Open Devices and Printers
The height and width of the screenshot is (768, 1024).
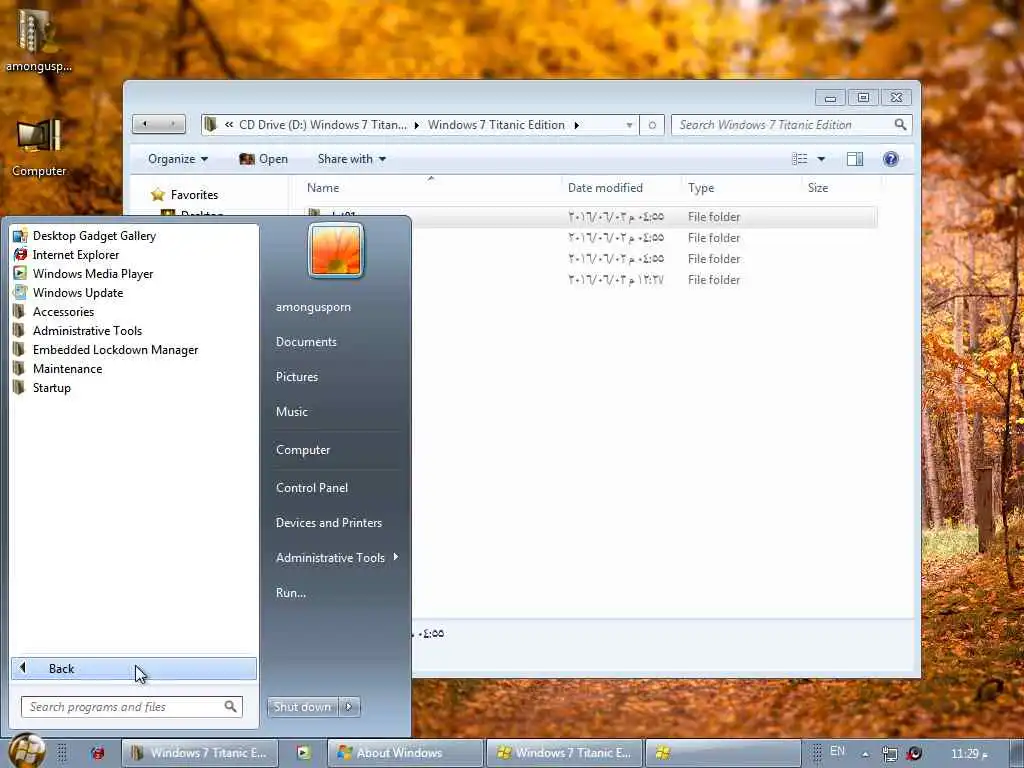(x=329, y=522)
